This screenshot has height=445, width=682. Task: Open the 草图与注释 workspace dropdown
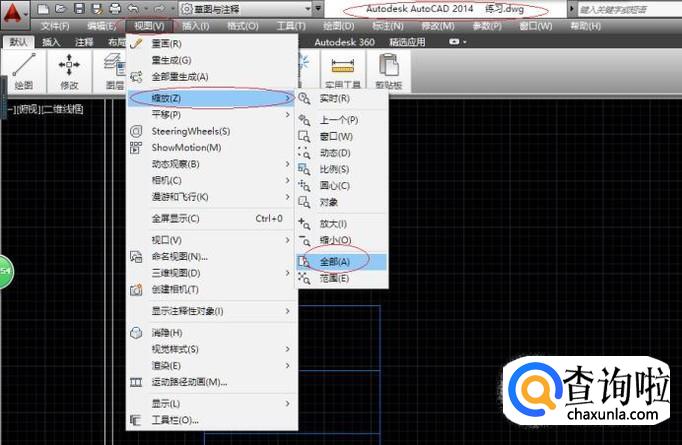(x=246, y=9)
